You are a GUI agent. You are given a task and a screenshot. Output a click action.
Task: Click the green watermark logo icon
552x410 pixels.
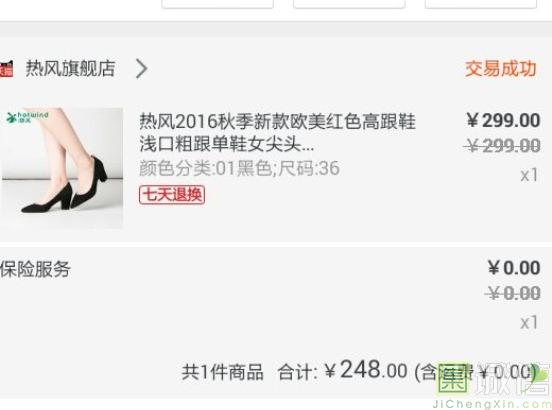click(x=453, y=378)
